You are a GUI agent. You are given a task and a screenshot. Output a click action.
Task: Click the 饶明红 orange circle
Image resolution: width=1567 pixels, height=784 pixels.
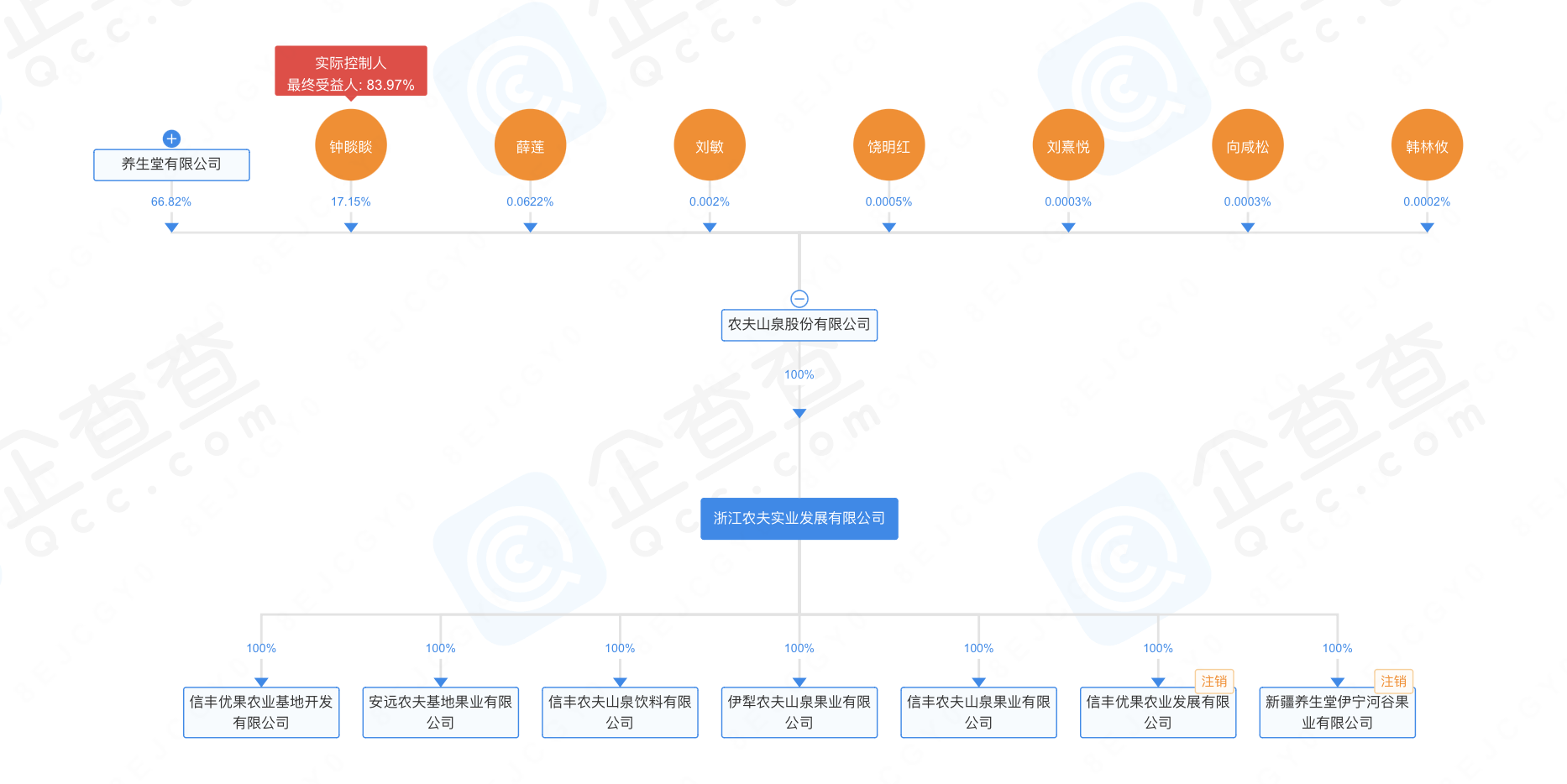888,145
